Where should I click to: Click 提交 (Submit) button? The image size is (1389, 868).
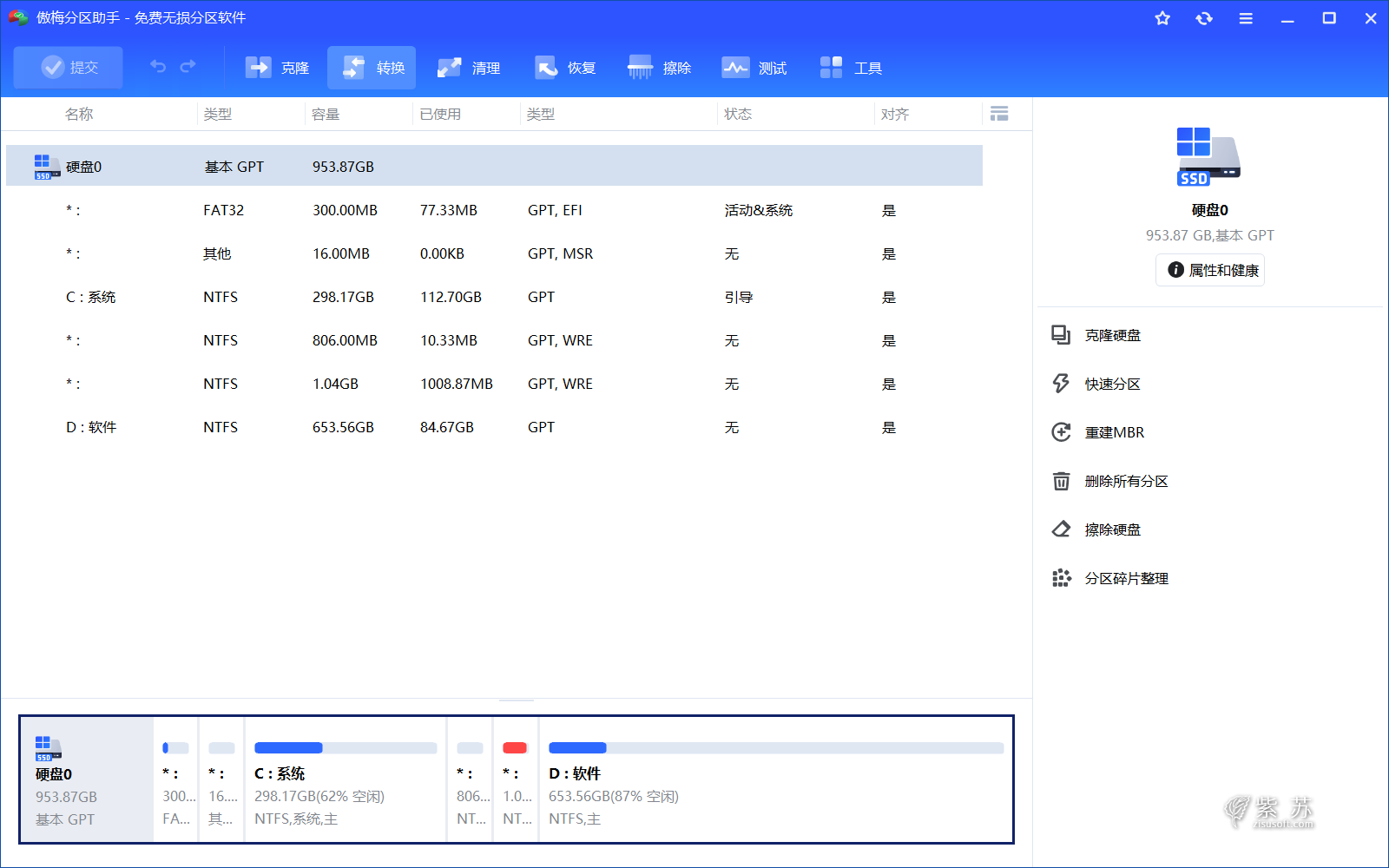pyautogui.click(x=69, y=68)
